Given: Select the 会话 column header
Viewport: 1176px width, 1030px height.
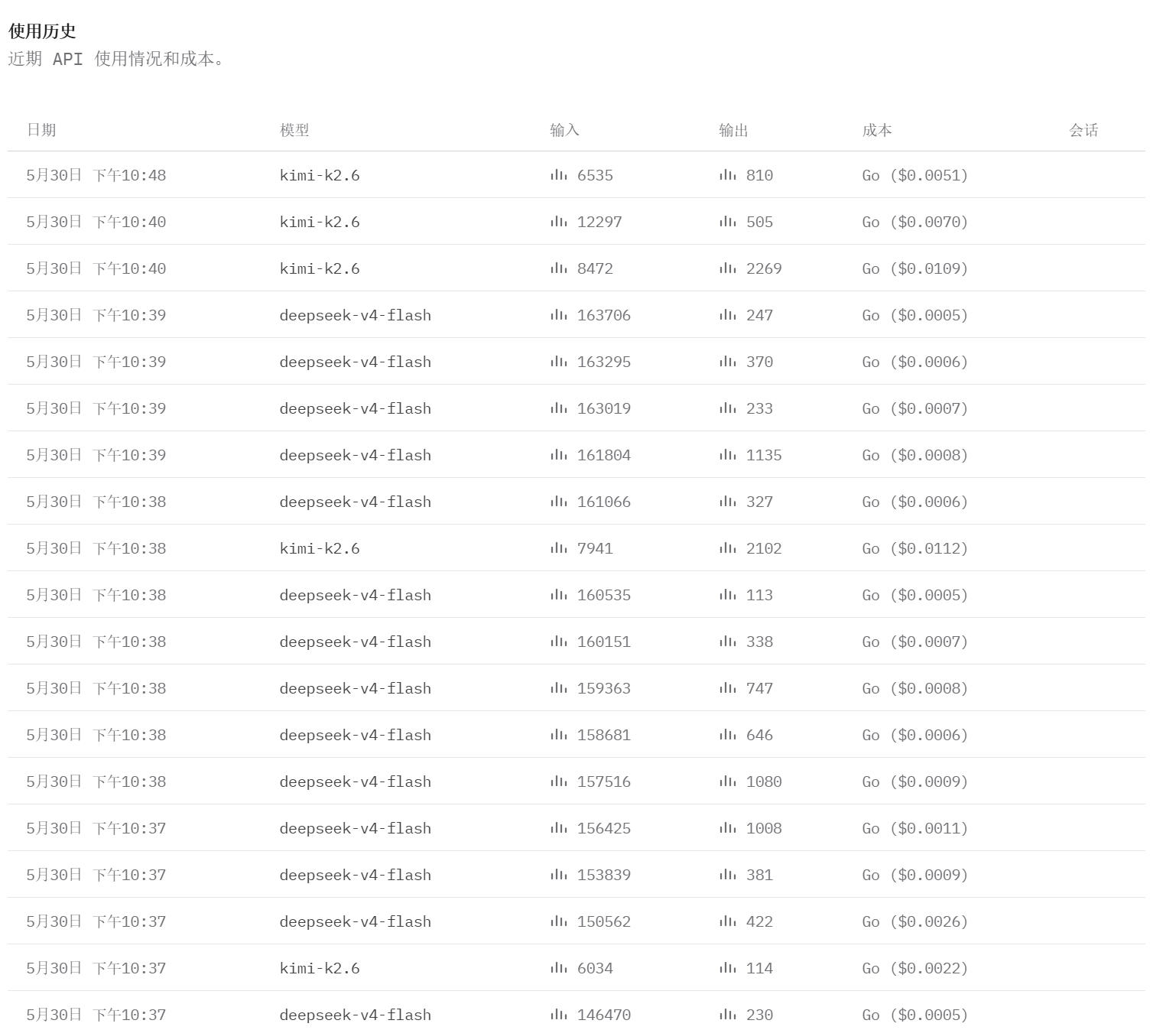Looking at the screenshot, I should [1083, 130].
